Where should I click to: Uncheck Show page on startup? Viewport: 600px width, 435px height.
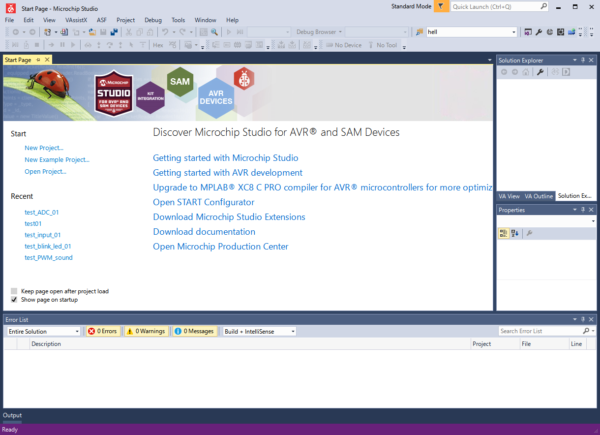coord(14,299)
